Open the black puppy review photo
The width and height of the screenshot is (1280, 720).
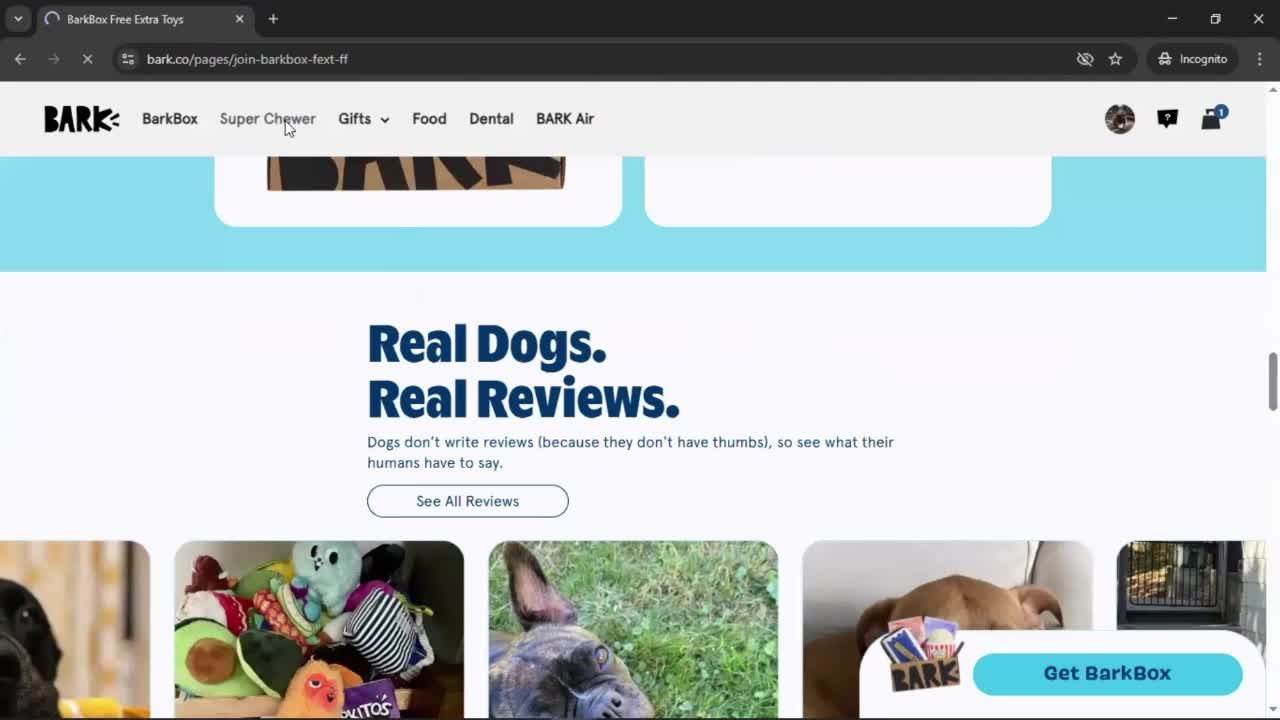coord(75,630)
